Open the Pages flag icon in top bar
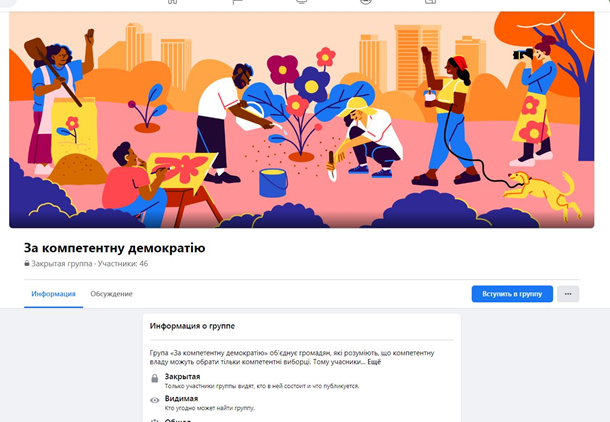 (237, 2)
